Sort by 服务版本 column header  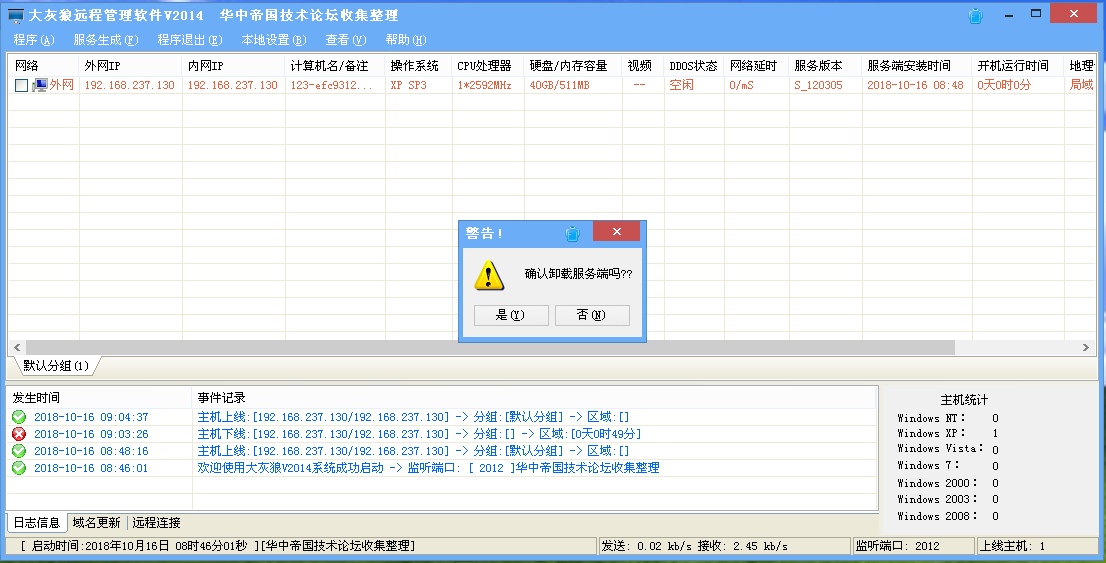point(825,66)
